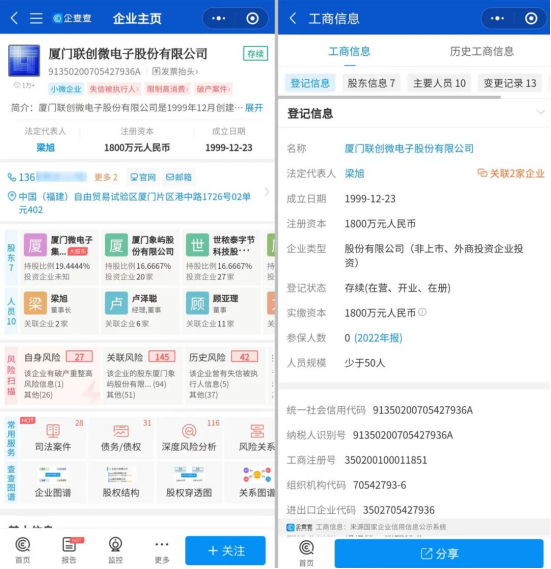View 企业图谱 enterprise graph
551x569 pixels.
point(53,483)
